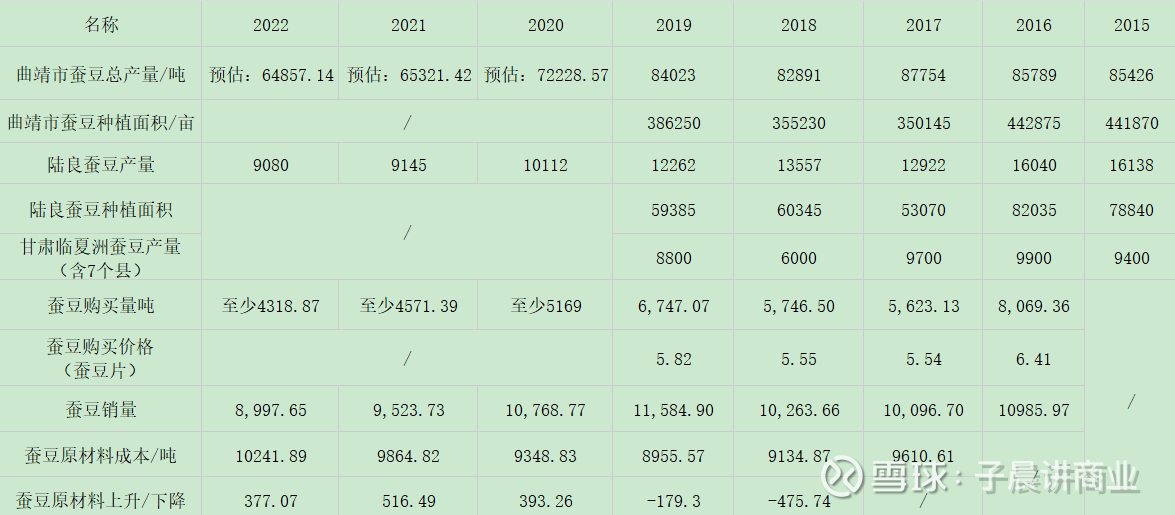
Task: Select the cell with value 16138
Action: (1131, 165)
